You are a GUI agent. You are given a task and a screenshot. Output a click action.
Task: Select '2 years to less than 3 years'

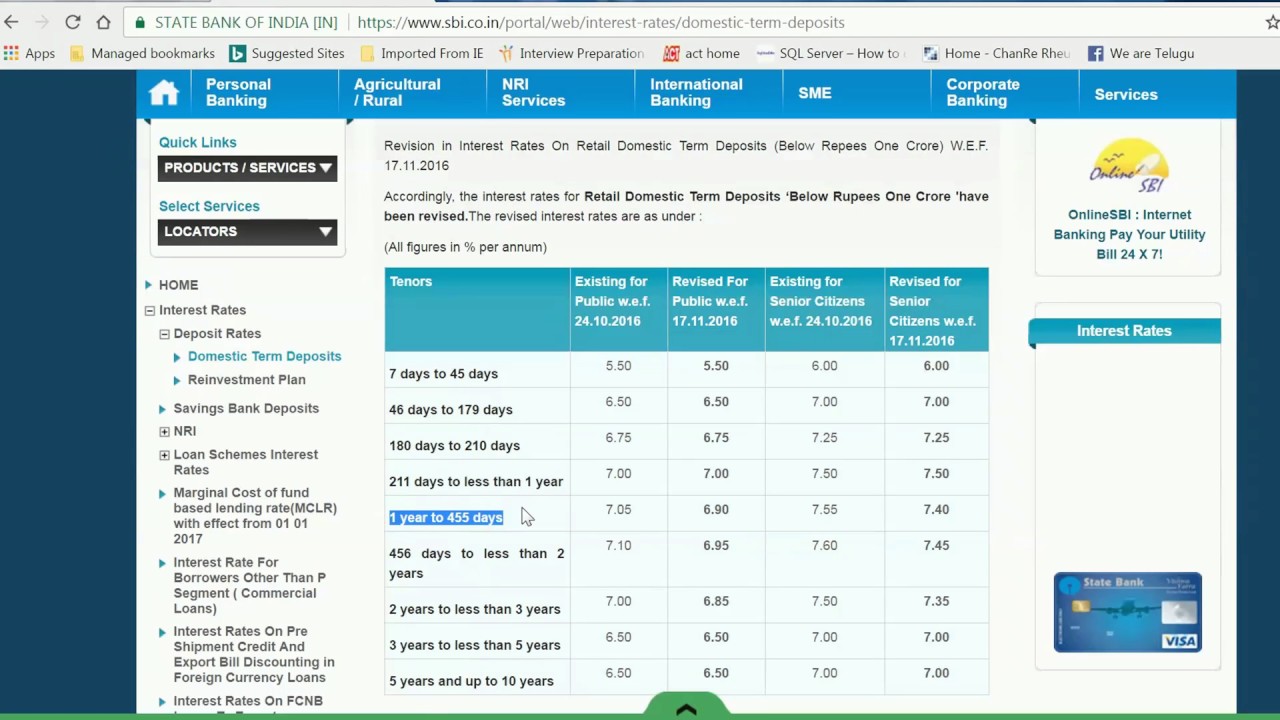(x=475, y=610)
